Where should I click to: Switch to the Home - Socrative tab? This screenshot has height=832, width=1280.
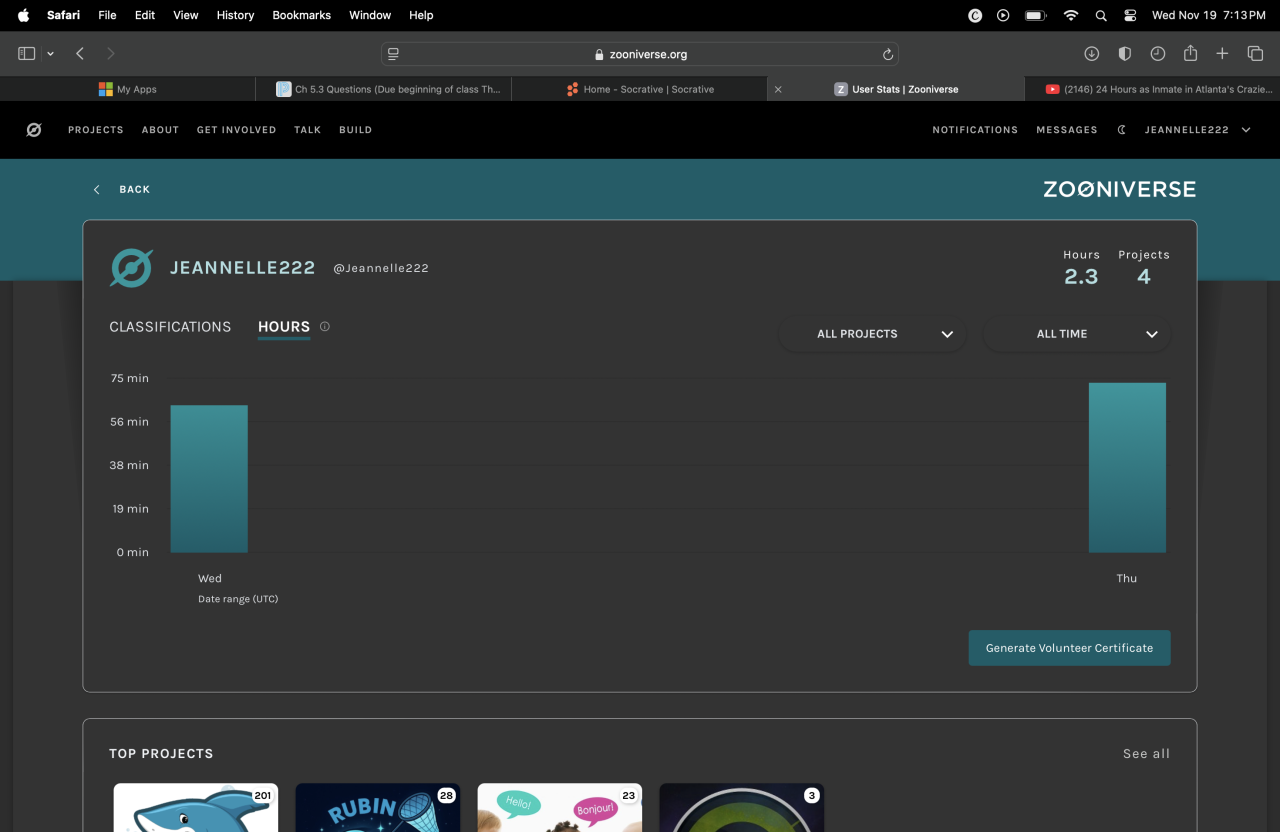point(640,89)
